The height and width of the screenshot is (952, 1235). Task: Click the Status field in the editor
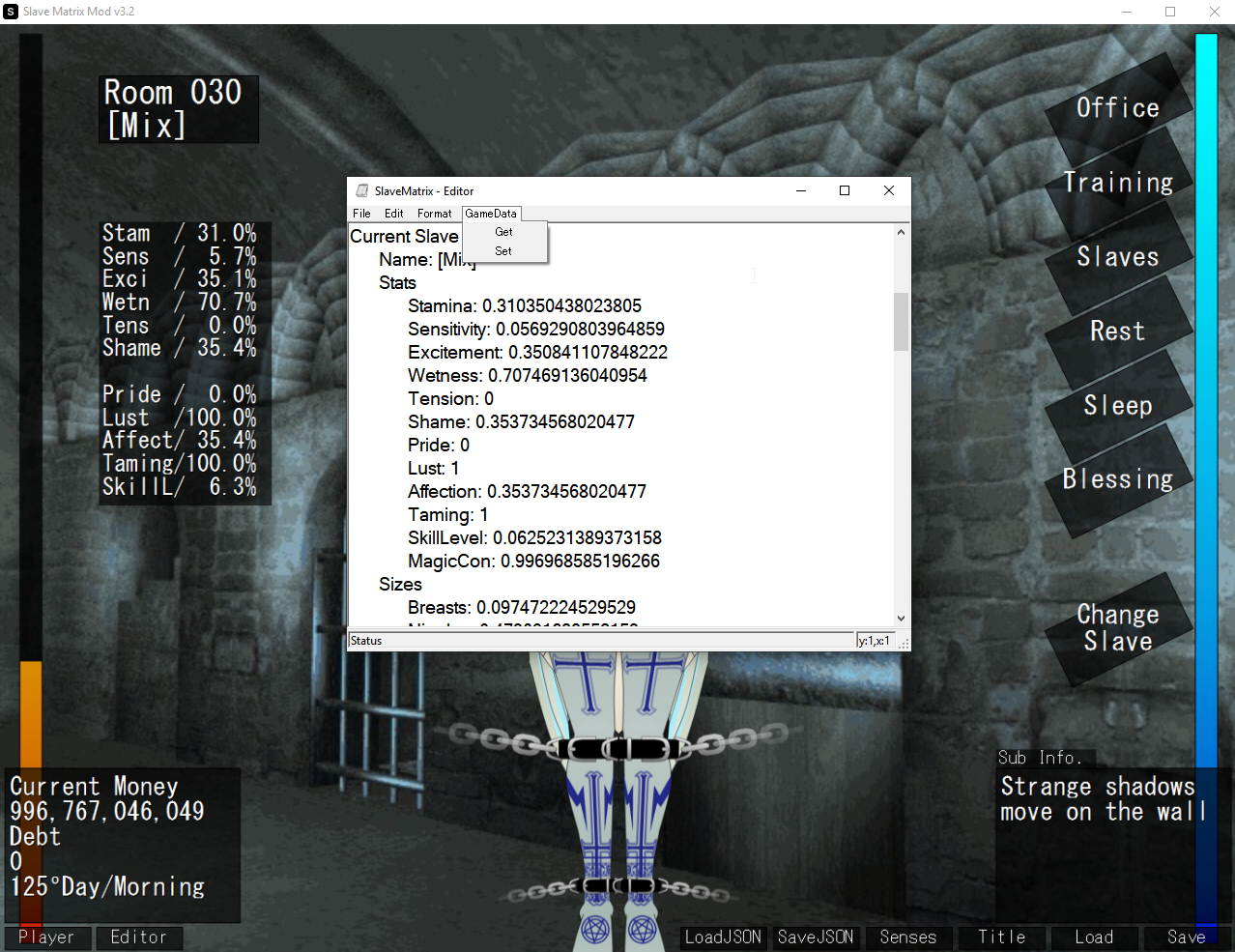[599, 641]
